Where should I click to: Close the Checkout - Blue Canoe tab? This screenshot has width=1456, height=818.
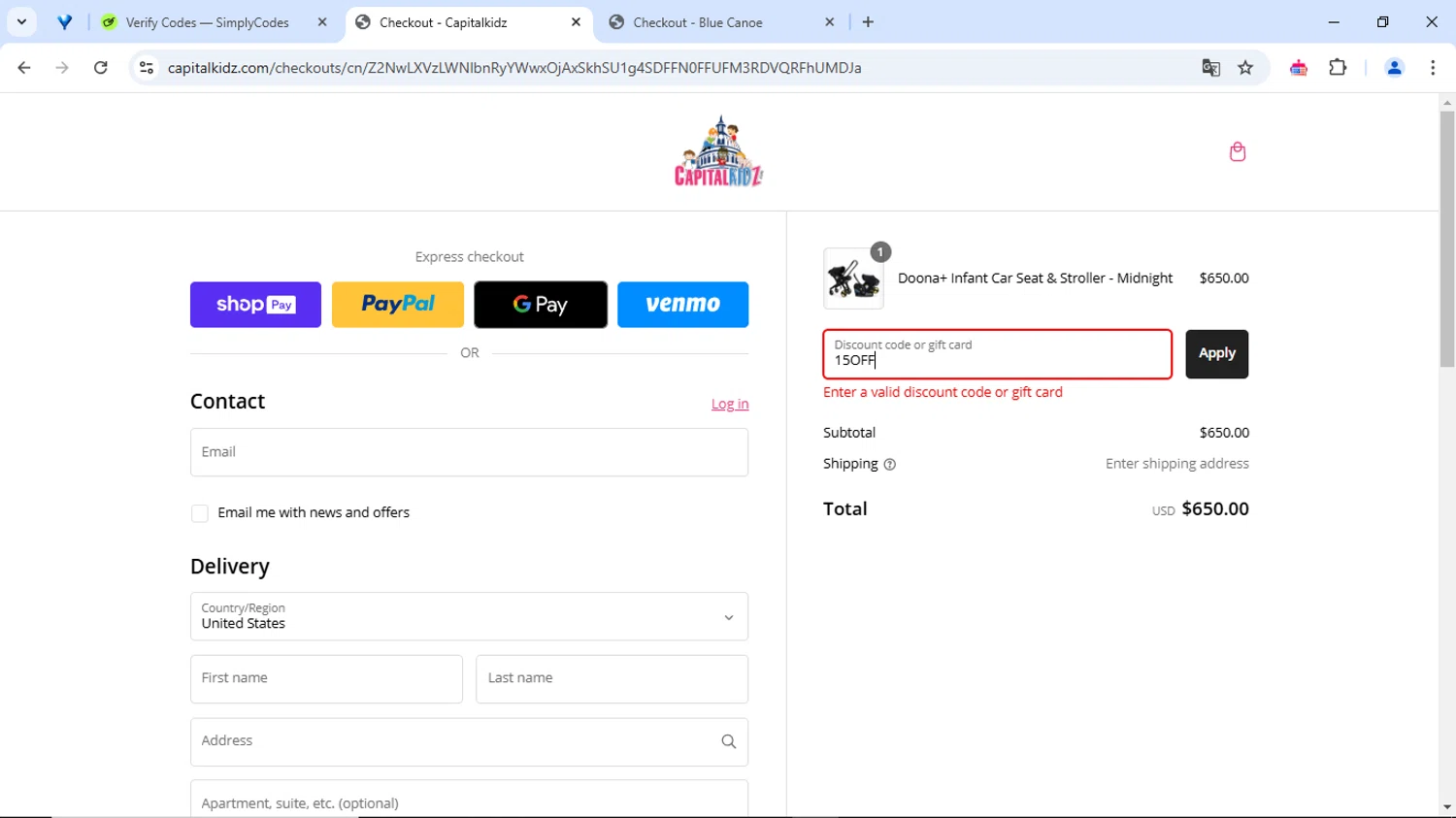(x=830, y=22)
